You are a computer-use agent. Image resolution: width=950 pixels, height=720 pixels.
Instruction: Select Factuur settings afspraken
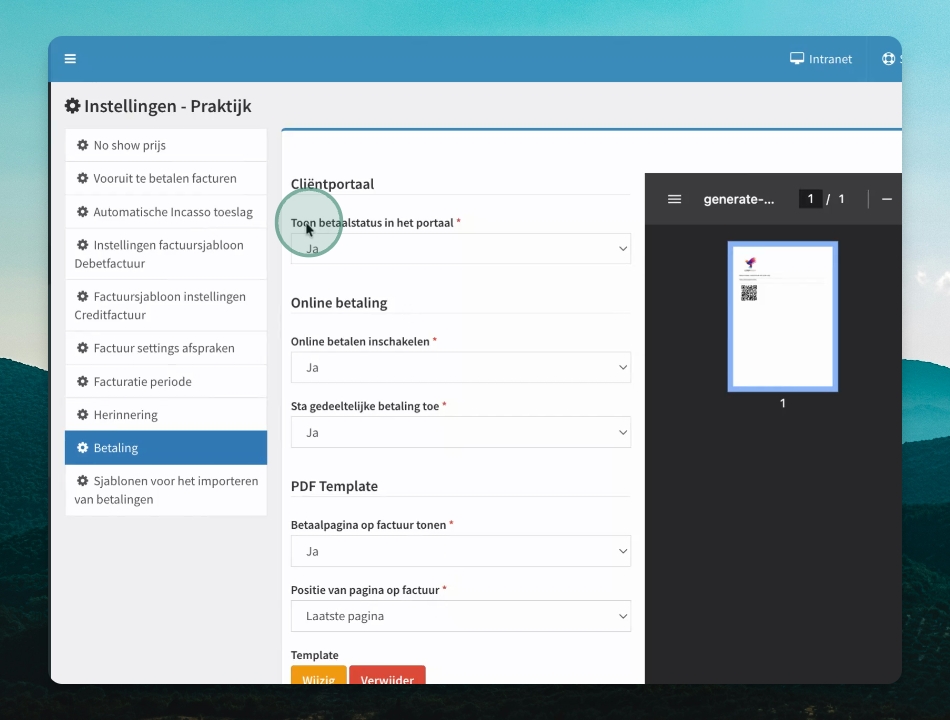pyautogui.click(x=166, y=348)
